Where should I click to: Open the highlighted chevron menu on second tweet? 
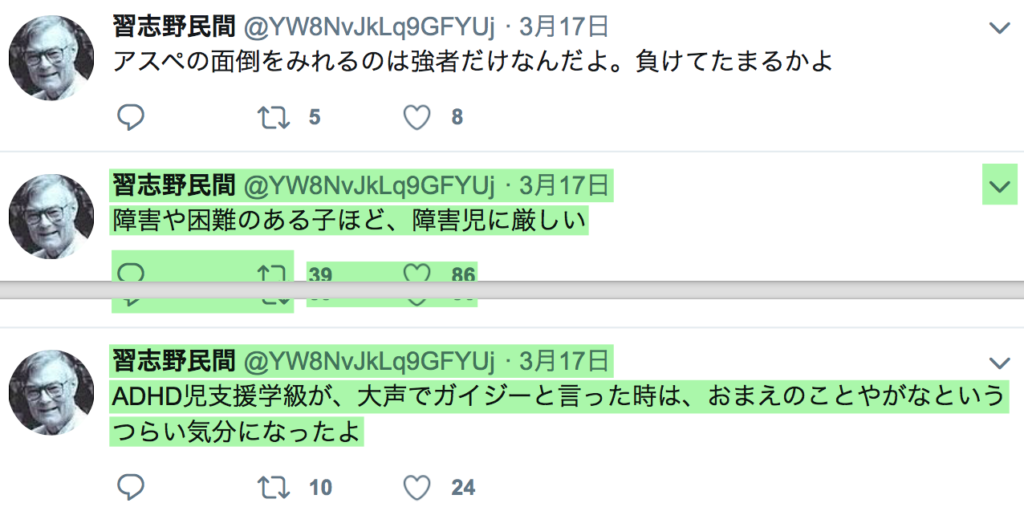pos(1000,187)
